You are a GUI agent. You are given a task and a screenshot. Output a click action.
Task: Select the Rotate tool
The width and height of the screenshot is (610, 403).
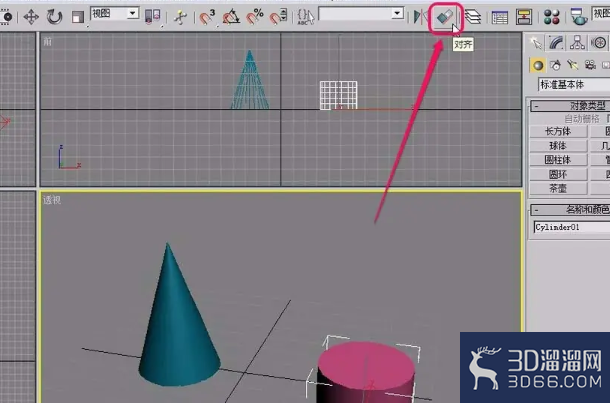click(54, 17)
